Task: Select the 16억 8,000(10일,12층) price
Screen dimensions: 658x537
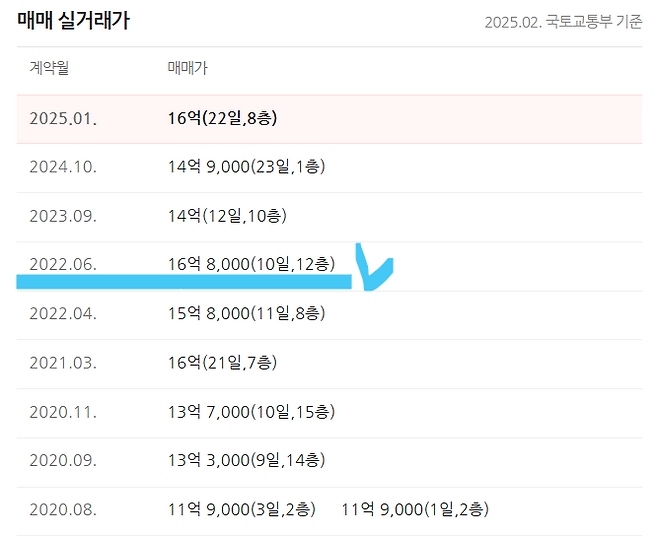Action: (x=251, y=264)
